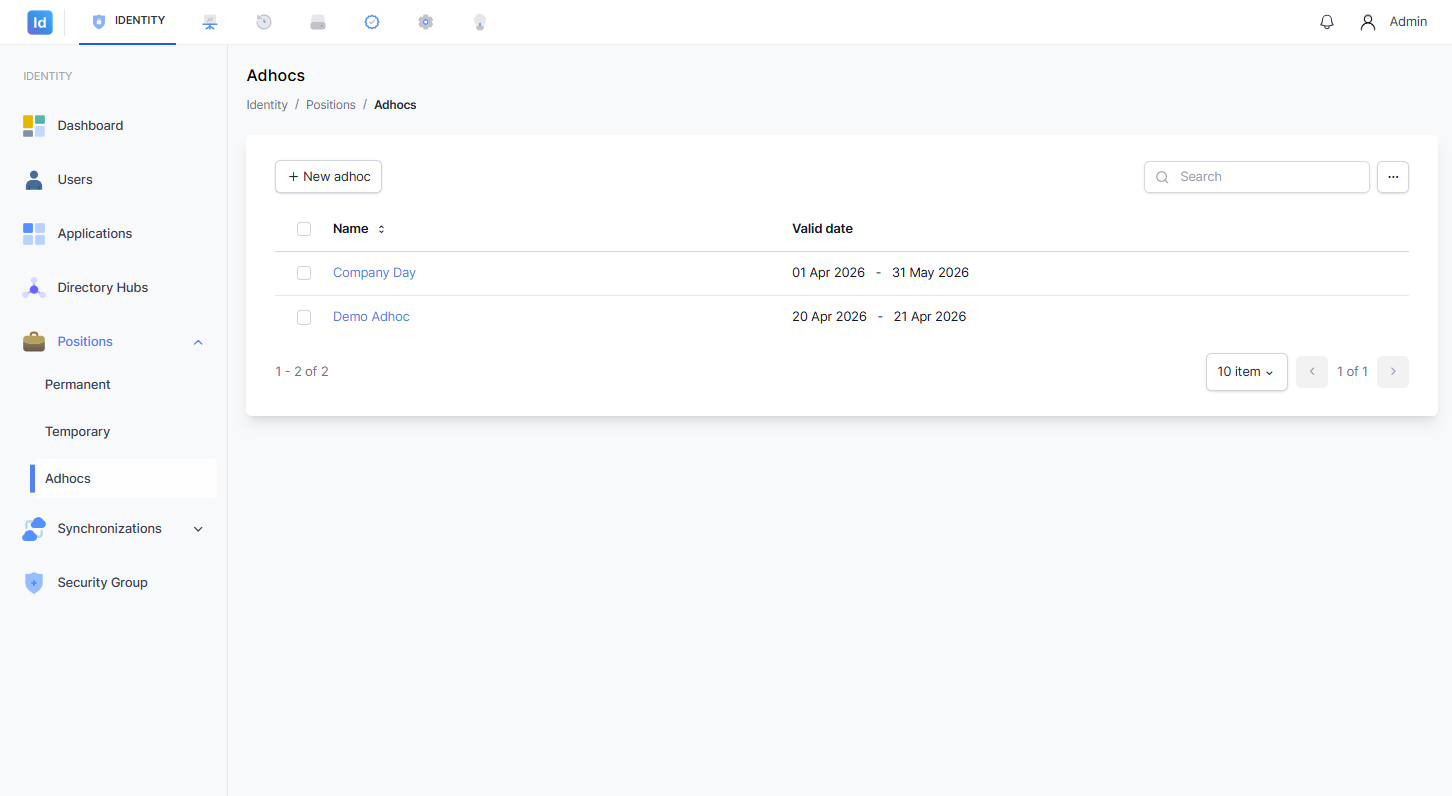This screenshot has width=1452, height=796.
Task: Click the Valid date column header
Action: pyautogui.click(x=822, y=229)
